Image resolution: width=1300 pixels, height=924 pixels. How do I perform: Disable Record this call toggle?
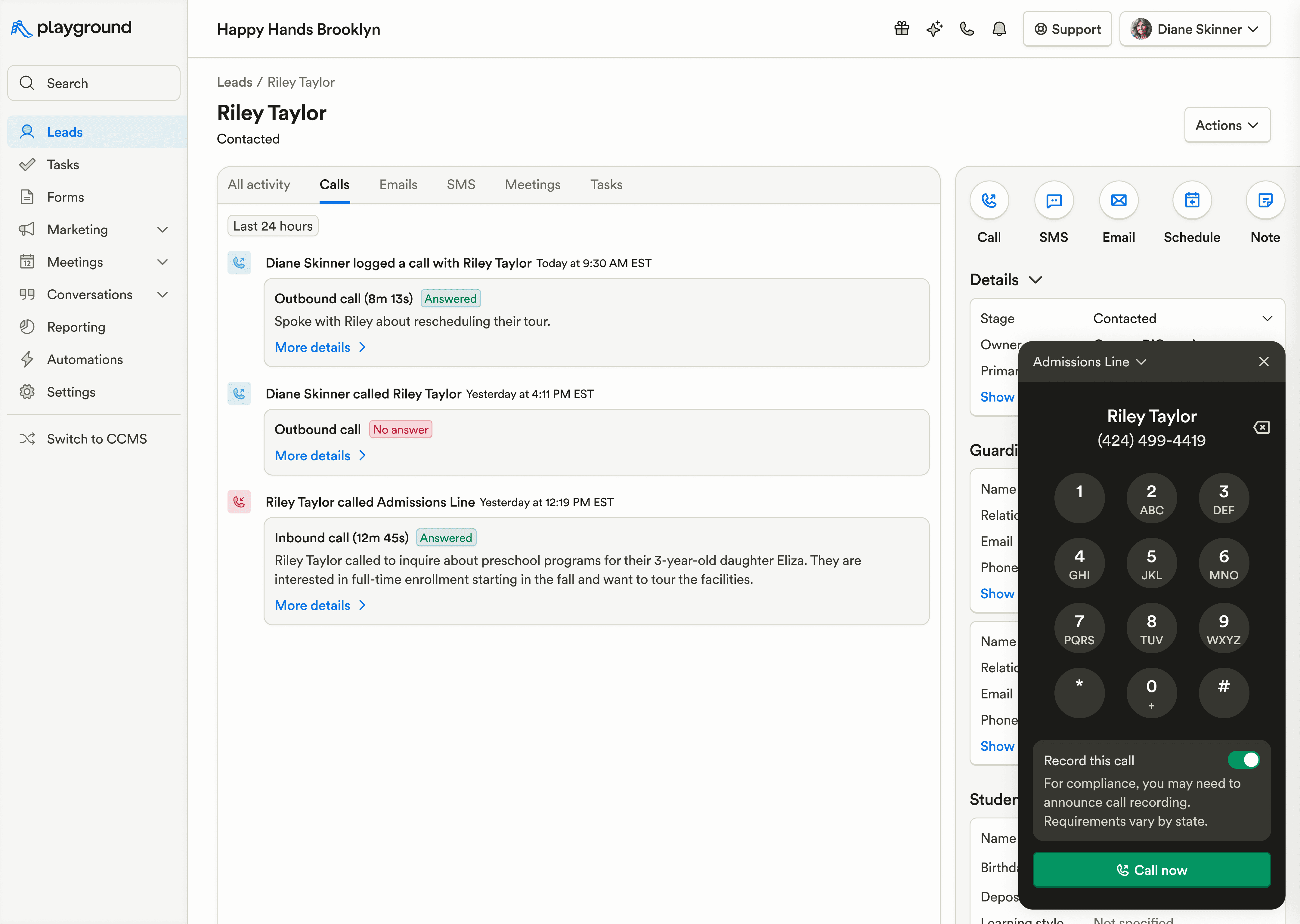tap(1244, 759)
